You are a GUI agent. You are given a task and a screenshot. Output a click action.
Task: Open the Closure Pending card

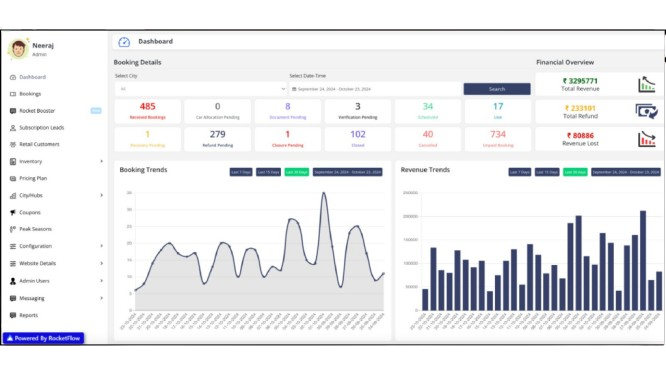(288, 139)
